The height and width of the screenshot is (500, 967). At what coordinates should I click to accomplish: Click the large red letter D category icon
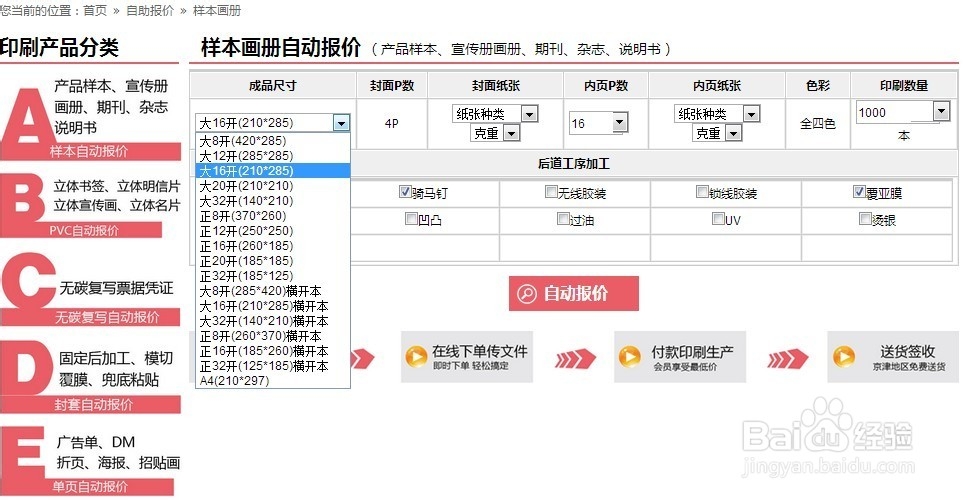pos(27,369)
